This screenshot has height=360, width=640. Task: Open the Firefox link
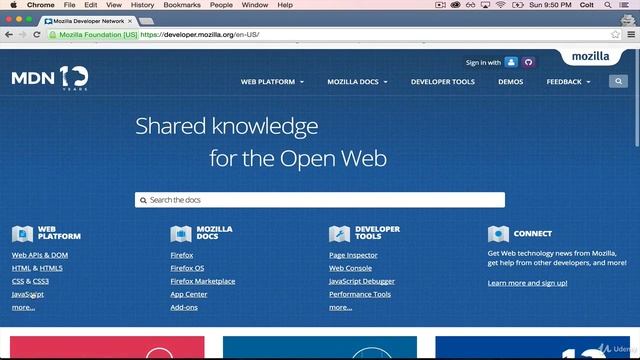point(182,255)
